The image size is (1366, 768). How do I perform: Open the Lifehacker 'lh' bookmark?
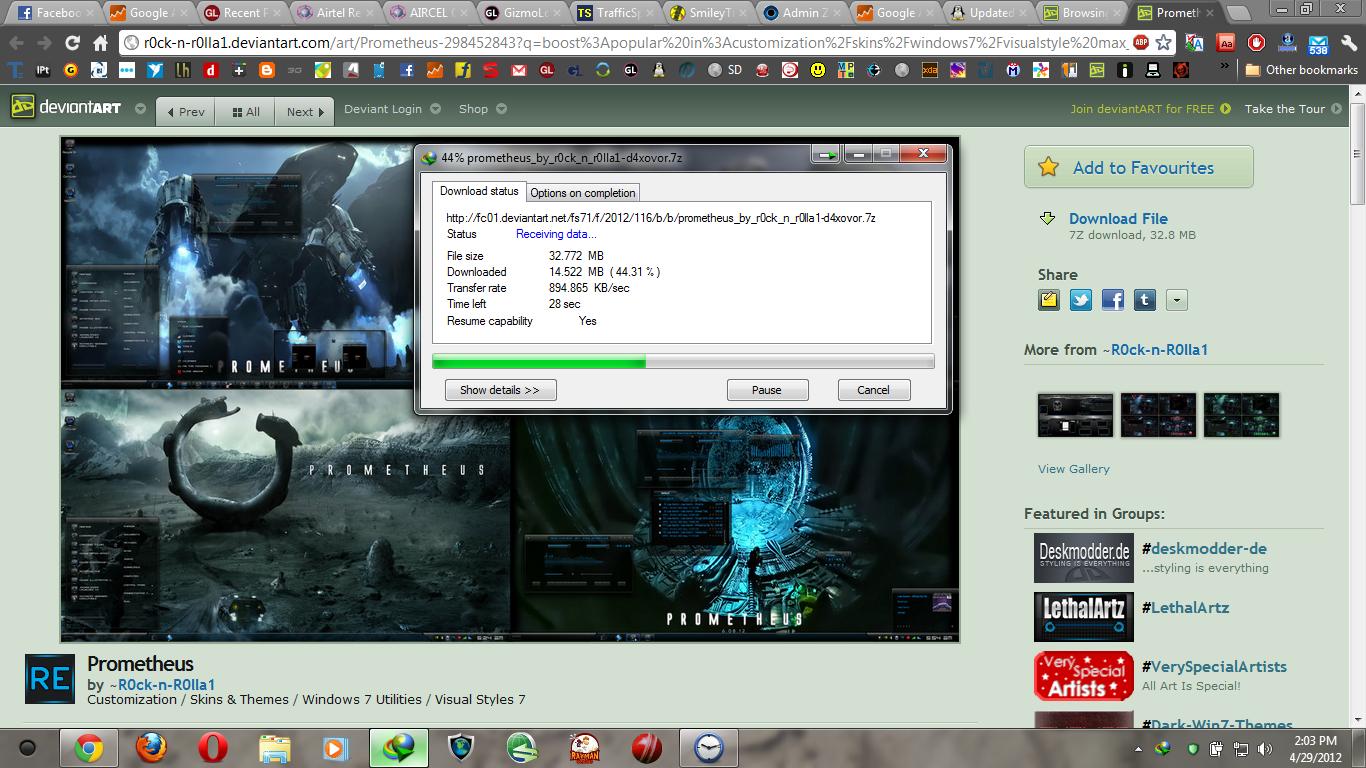pos(182,70)
